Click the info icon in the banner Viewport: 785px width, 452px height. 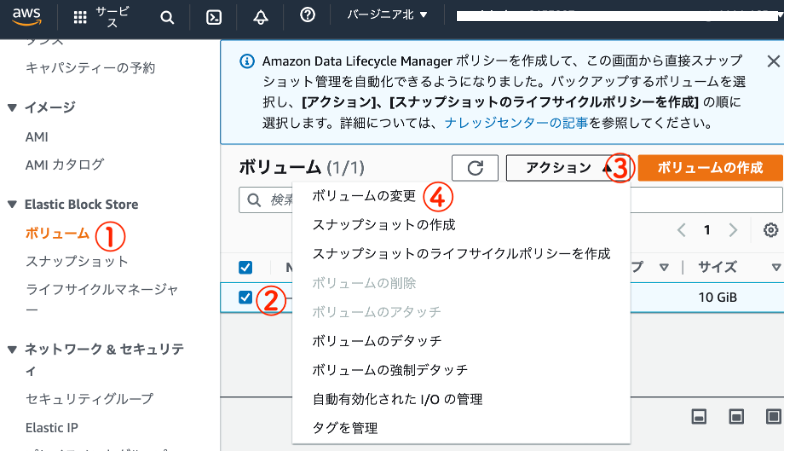click(x=247, y=62)
